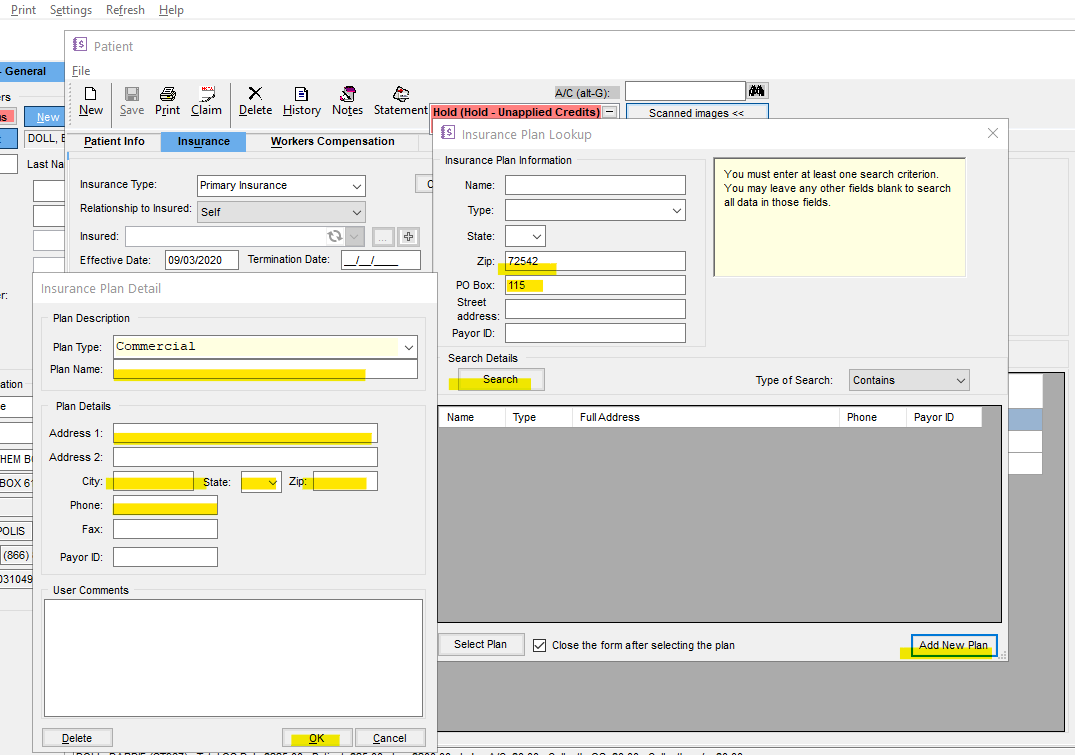Click the Address 2 input field
Viewport: 1075px width, 755px height.
[x=245, y=457]
